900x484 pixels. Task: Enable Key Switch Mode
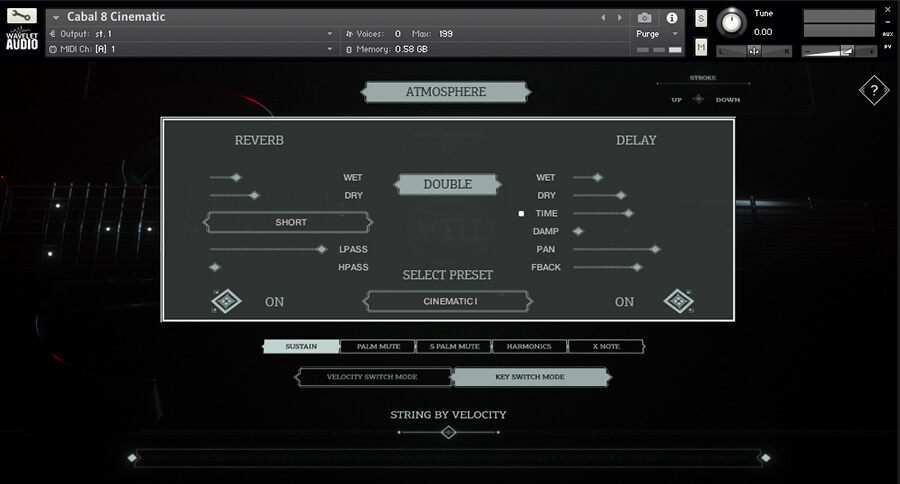pyautogui.click(x=530, y=377)
